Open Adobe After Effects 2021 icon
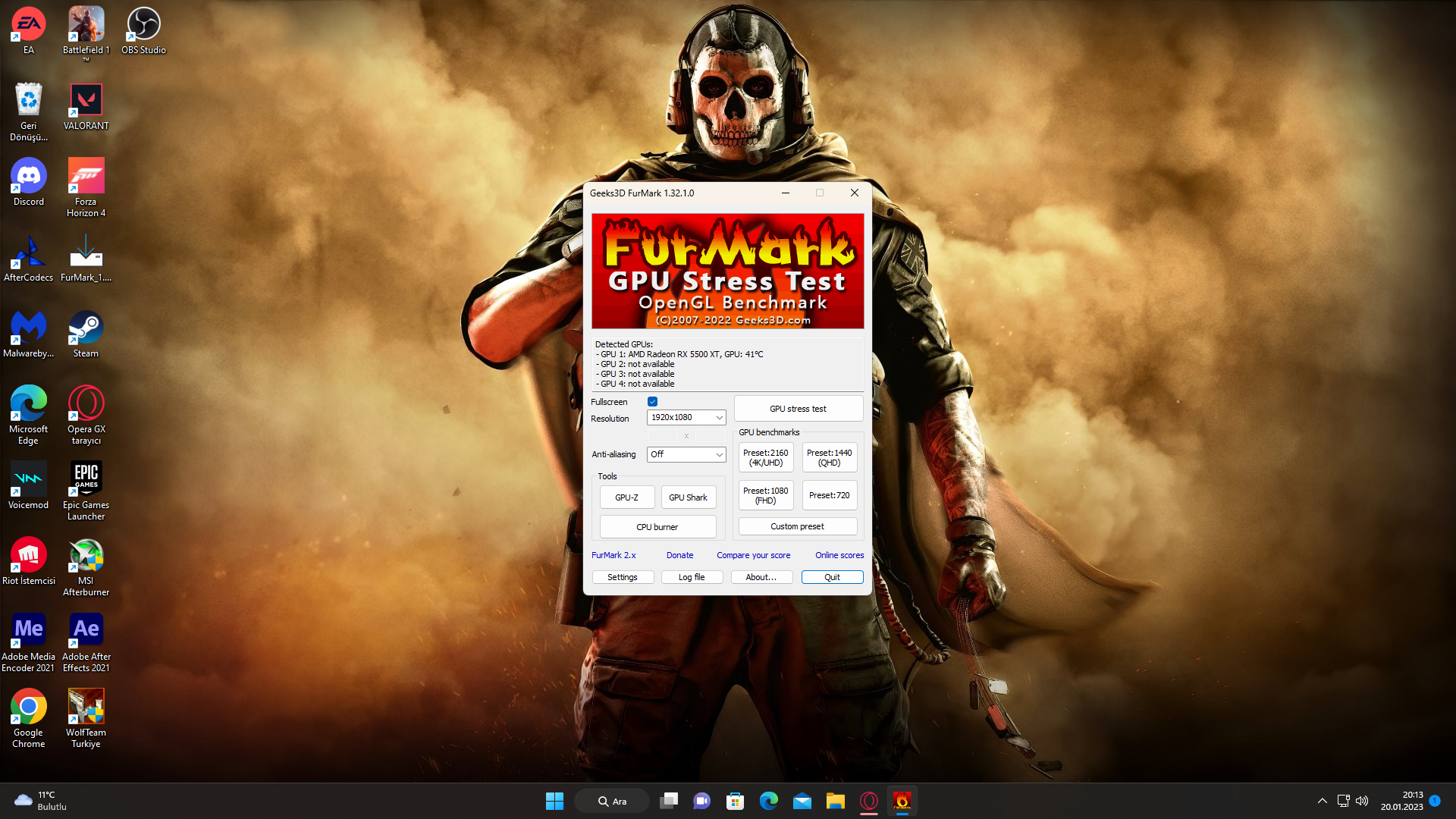 pyautogui.click(x=86, y=634)
